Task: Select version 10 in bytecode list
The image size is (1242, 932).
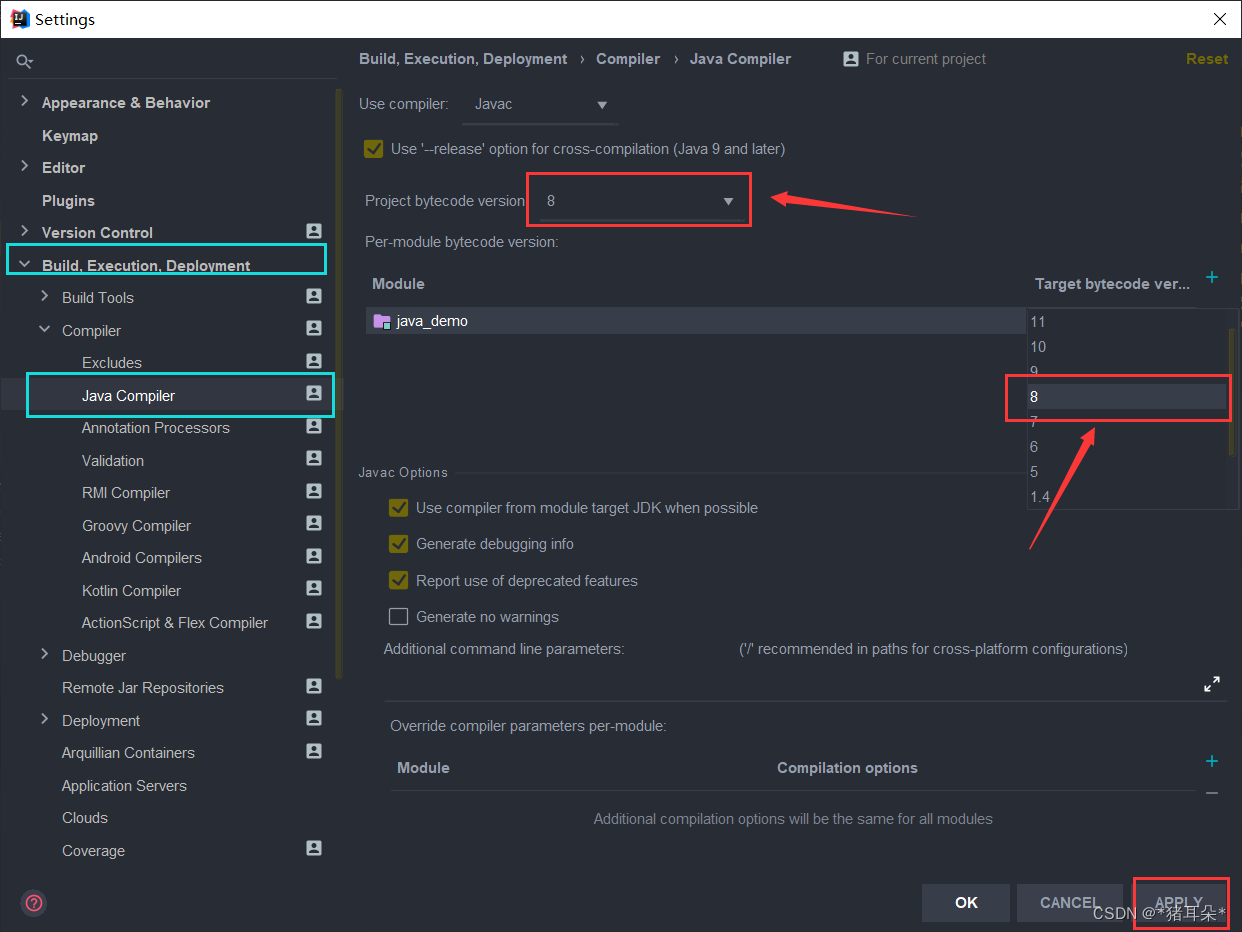Action: tap(1127, 347)
